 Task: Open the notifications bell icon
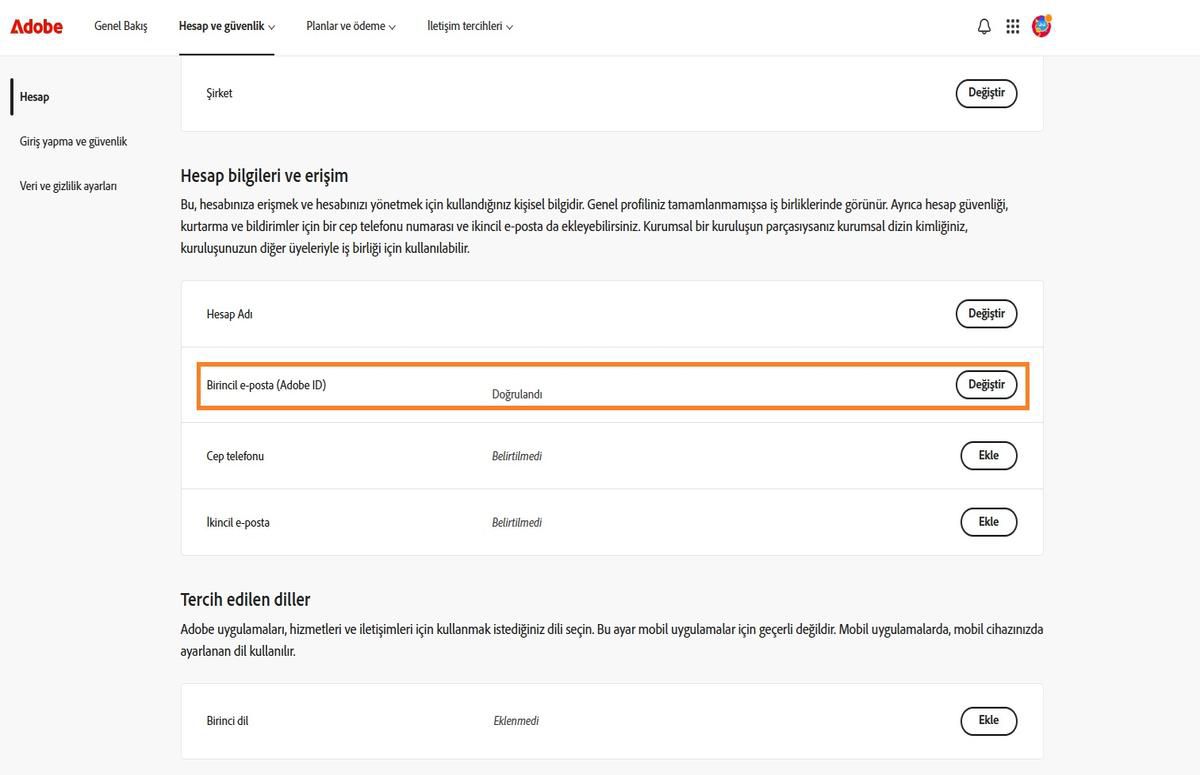coord(983,26)
